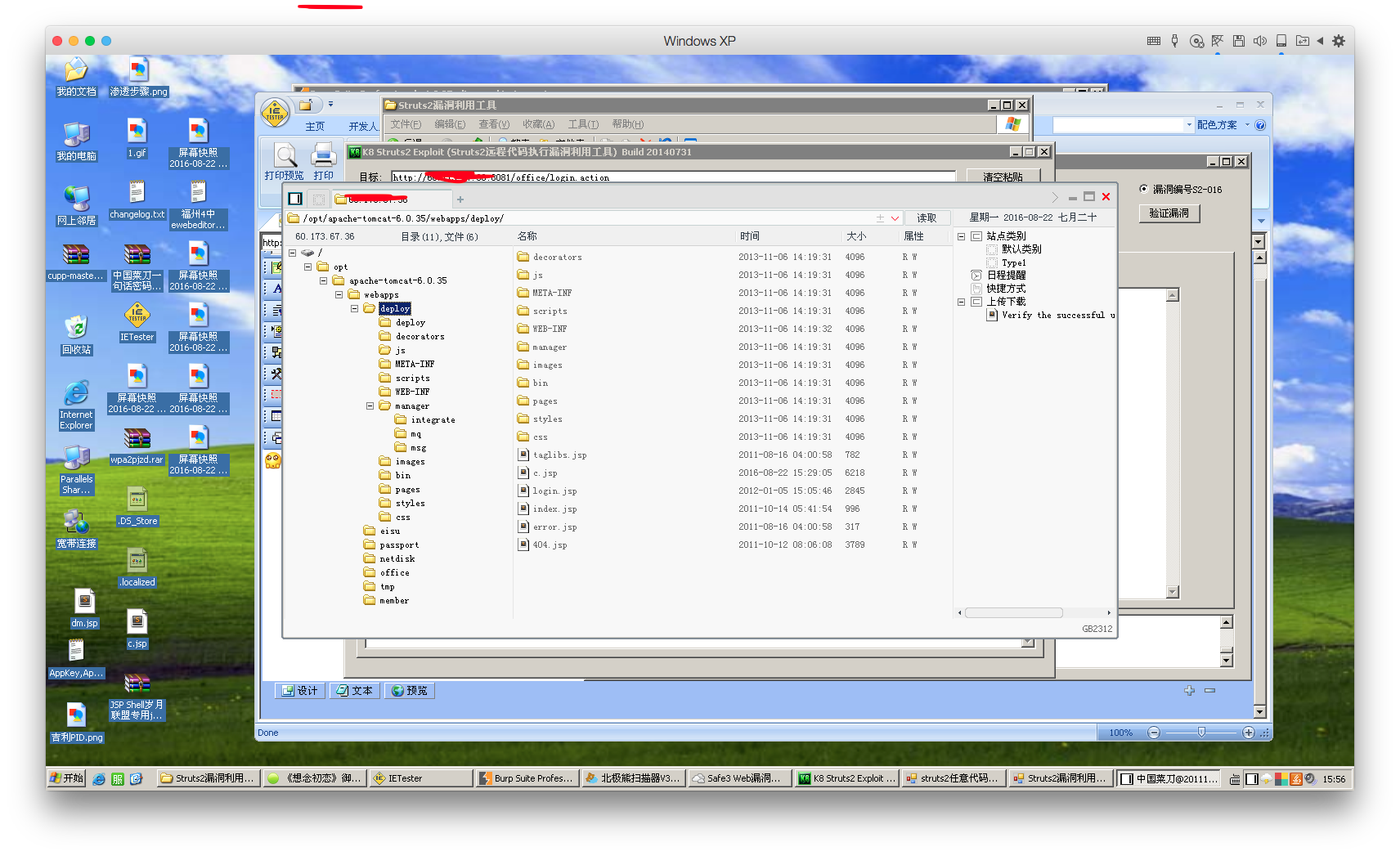This screenshot has height=856, width=1400.
Task: Click the 清空粘贴 button
Action: click(x=1003, y=177)
